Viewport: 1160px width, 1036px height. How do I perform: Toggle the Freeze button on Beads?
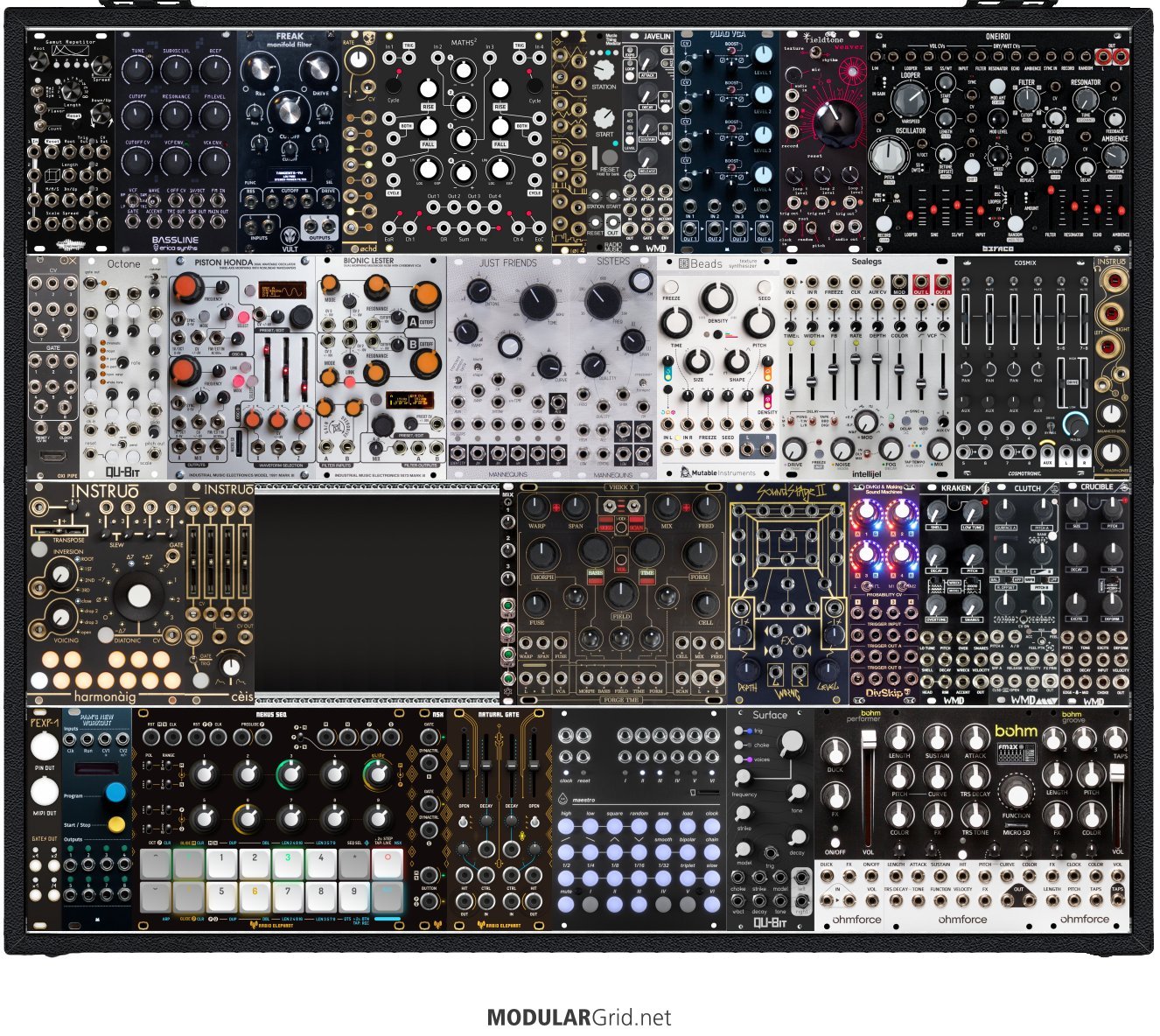point(671,288)
